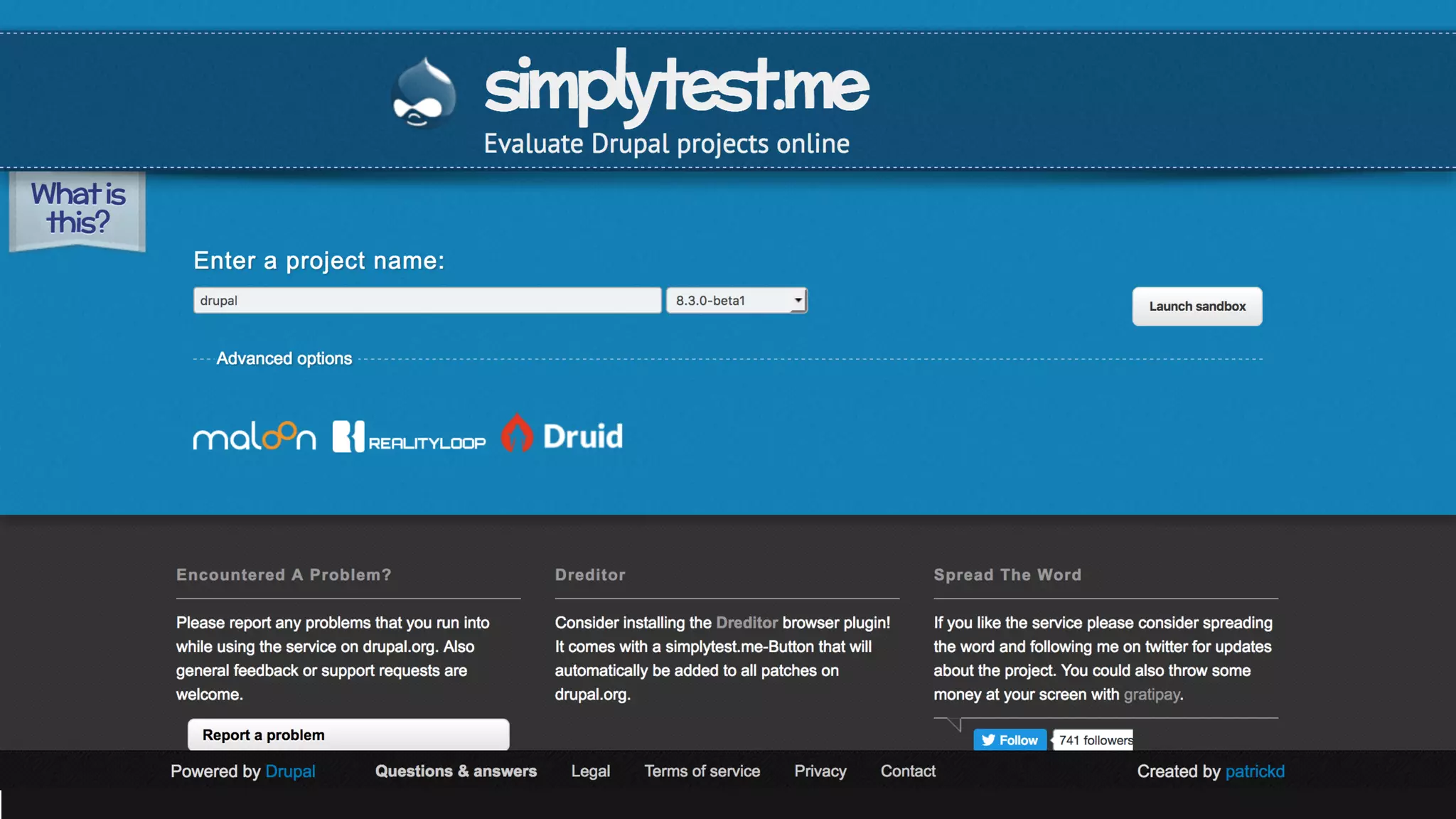Viewport: 1456px width, 819px height.
Task: Click the Druid sponsor logo
Action: point(562,434)
